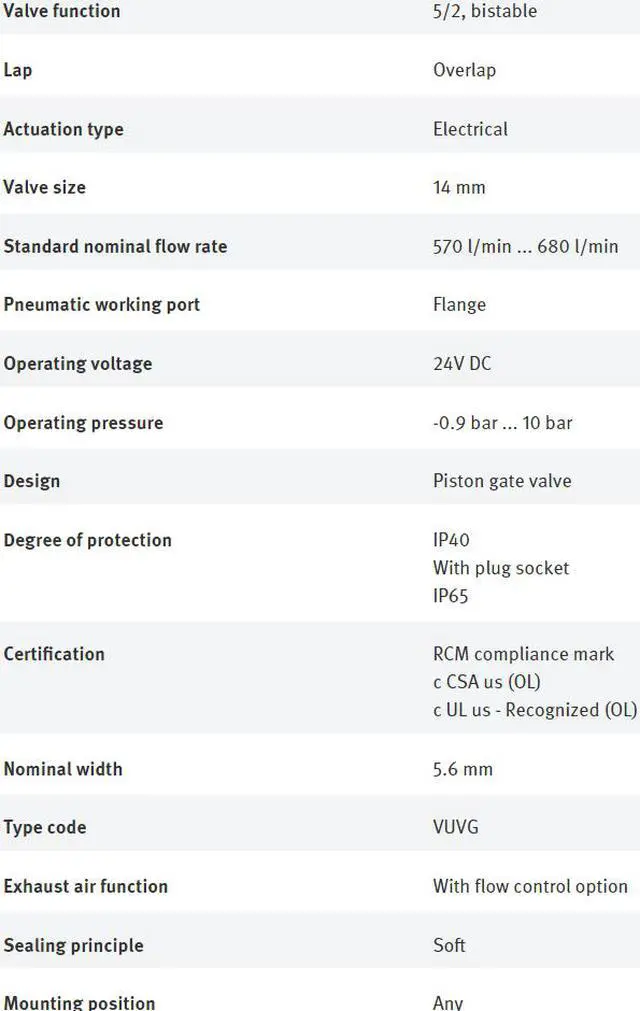
Task: Select the "570 l/min ... 680 l/min" value
Action: click(525, 246)
